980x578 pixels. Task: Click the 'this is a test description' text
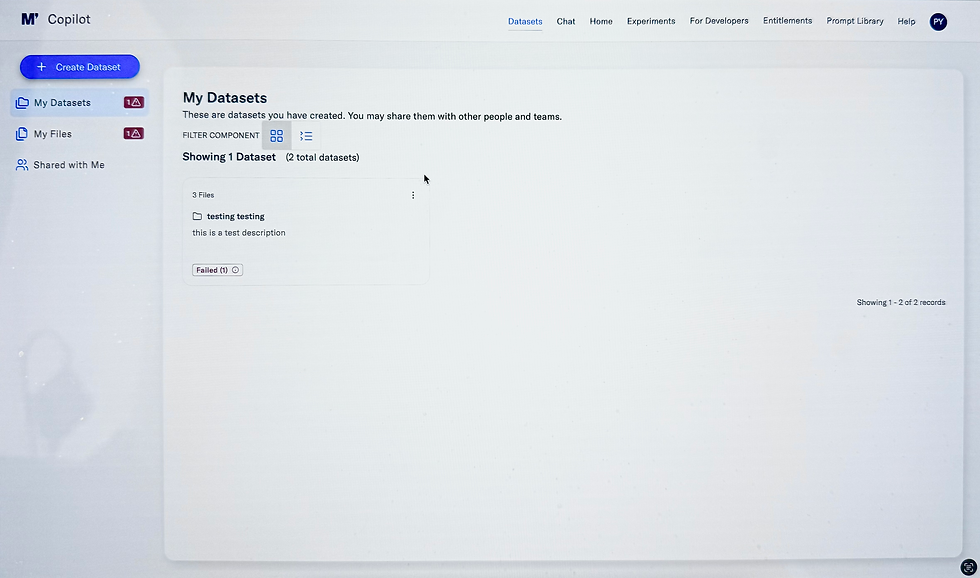point(239,232)
